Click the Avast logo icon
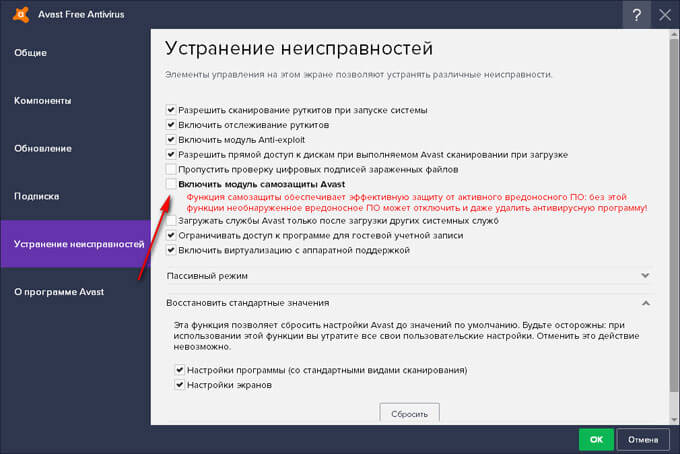 pyautogui.click(x=21, y=14)
